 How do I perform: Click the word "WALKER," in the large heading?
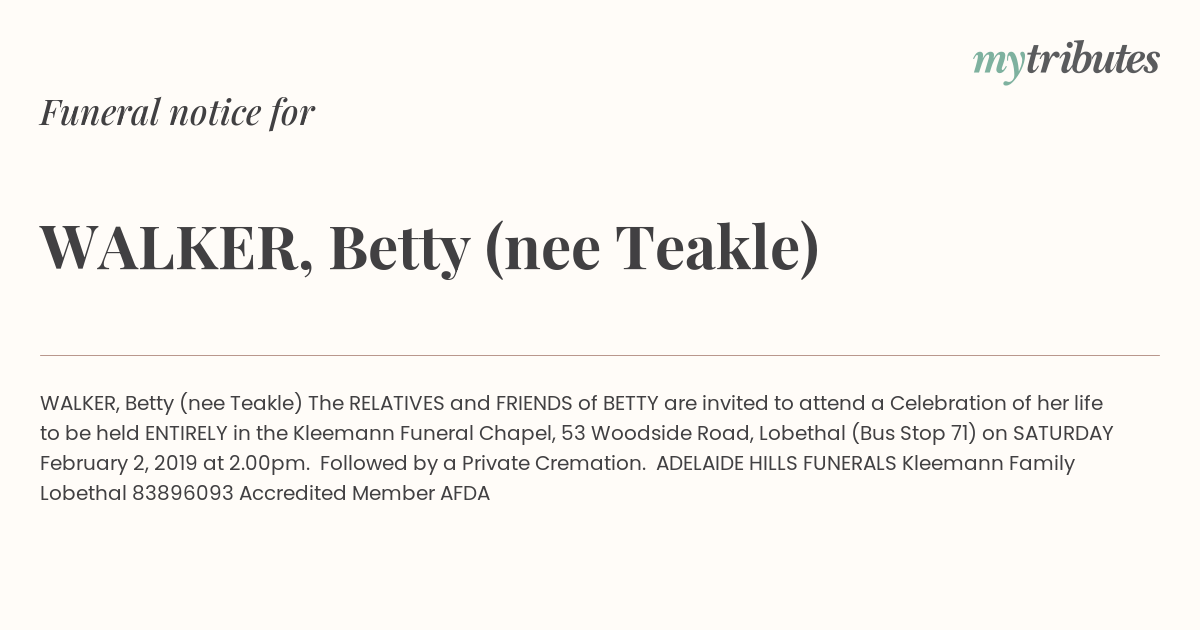click(176, 249)
